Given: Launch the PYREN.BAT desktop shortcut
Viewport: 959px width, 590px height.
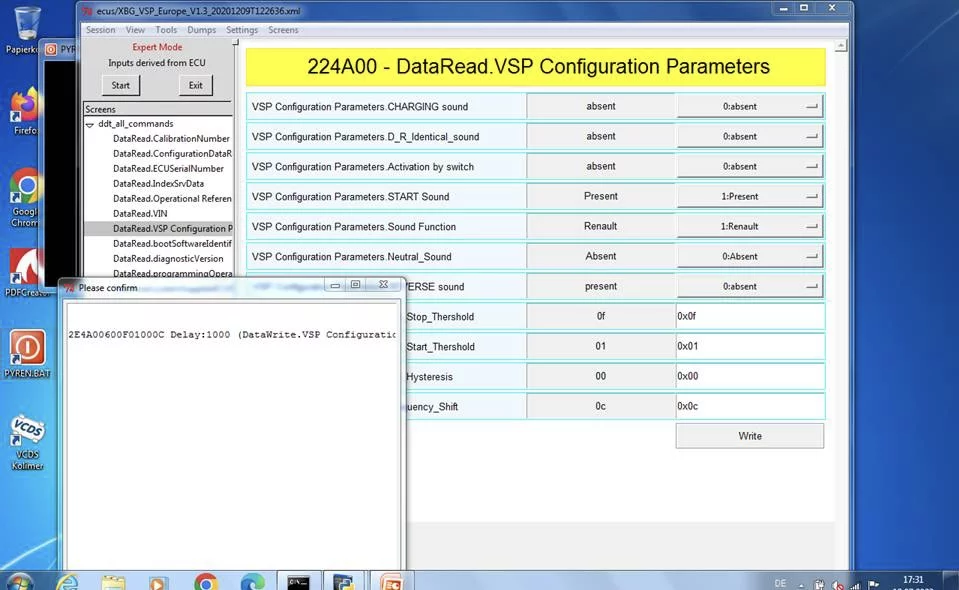Looking at the screenshot, I should [27, 354].
